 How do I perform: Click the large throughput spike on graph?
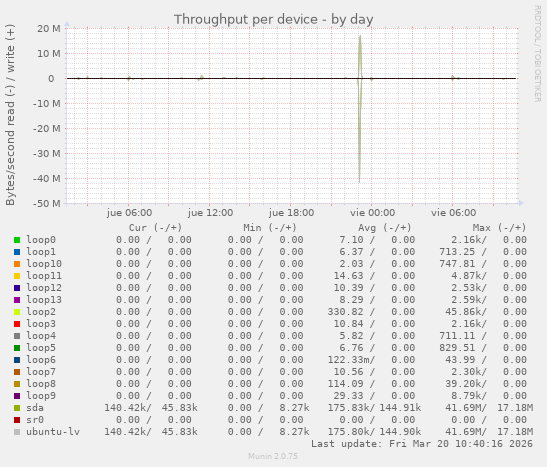[360, 108]
